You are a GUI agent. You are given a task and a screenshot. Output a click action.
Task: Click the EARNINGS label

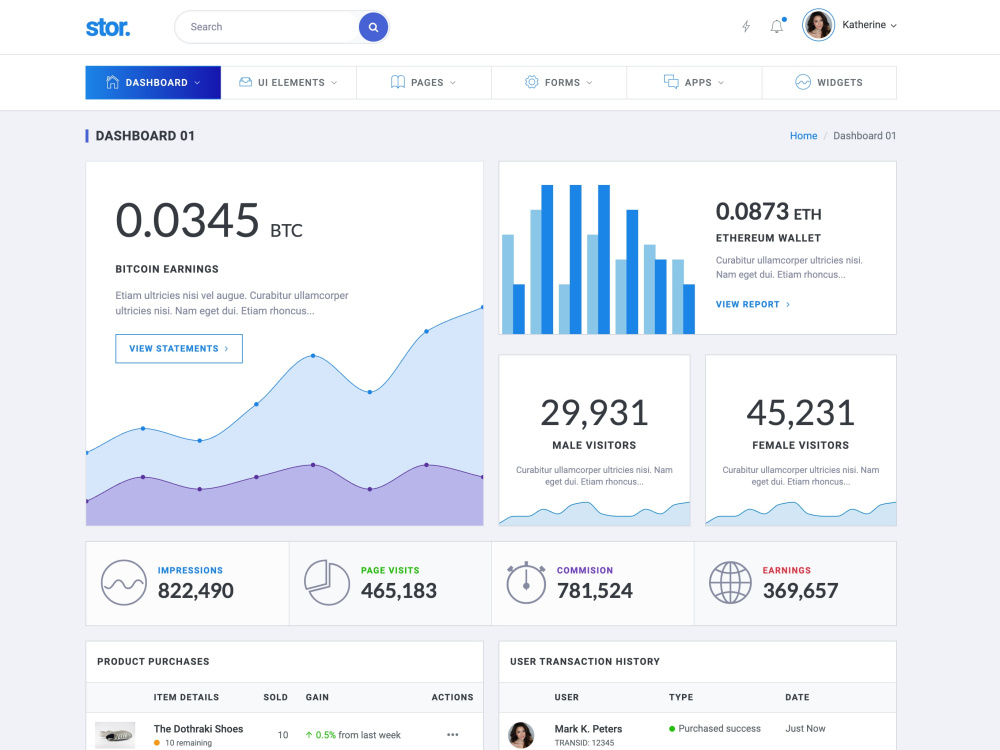pos(786,570)
